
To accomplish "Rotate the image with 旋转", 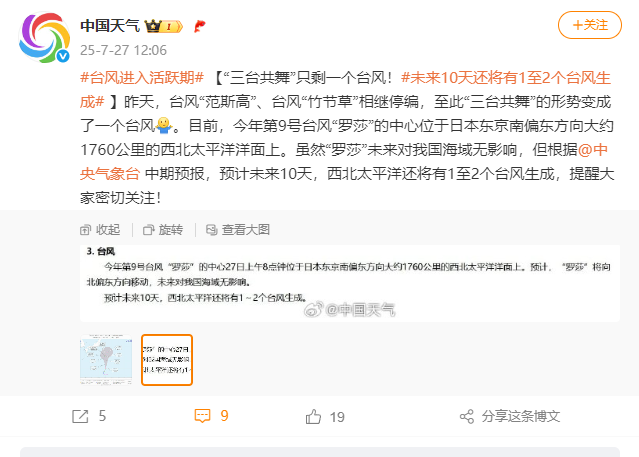I will click(163, 230).
